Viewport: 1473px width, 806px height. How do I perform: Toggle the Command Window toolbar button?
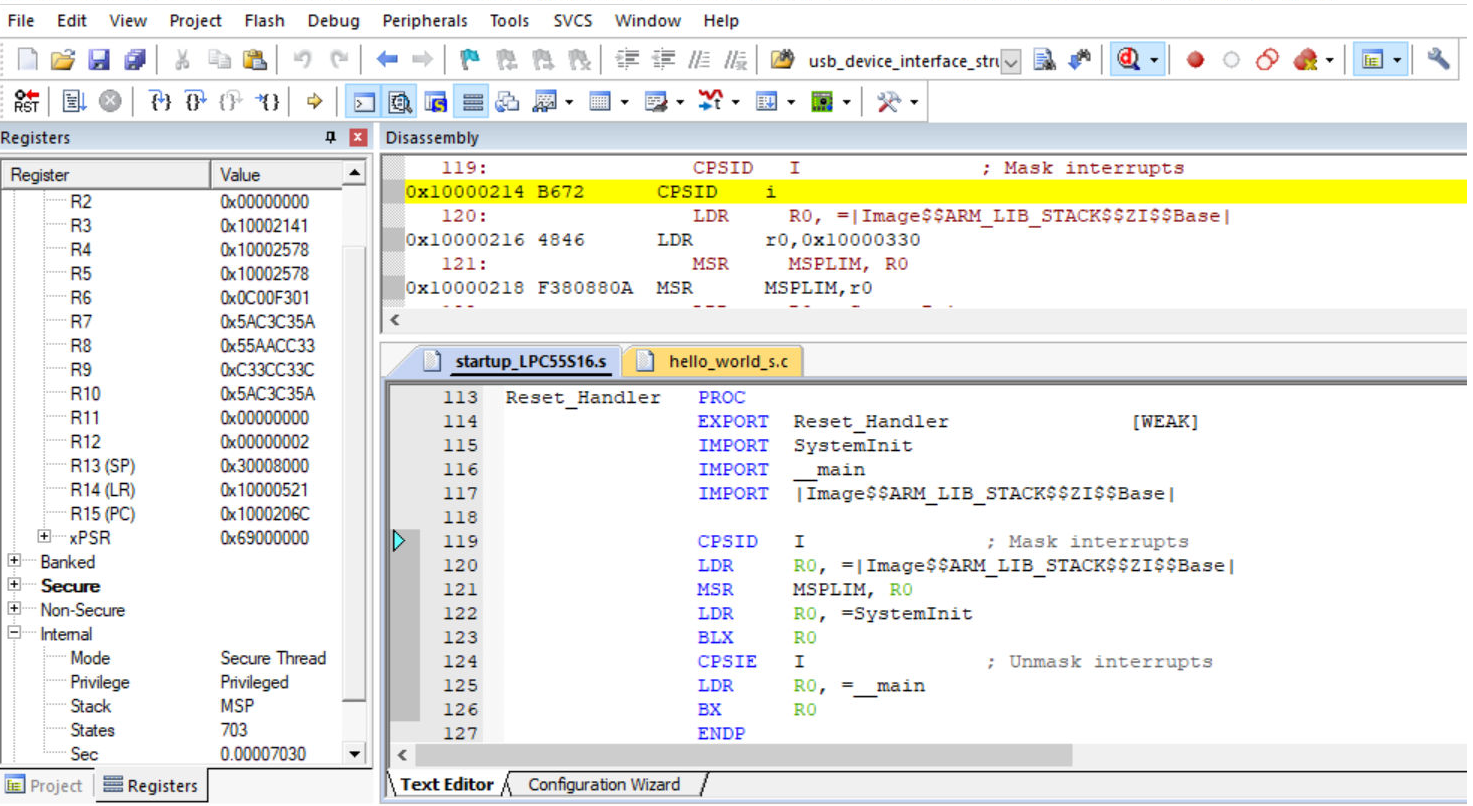click(x=365, y=102)
